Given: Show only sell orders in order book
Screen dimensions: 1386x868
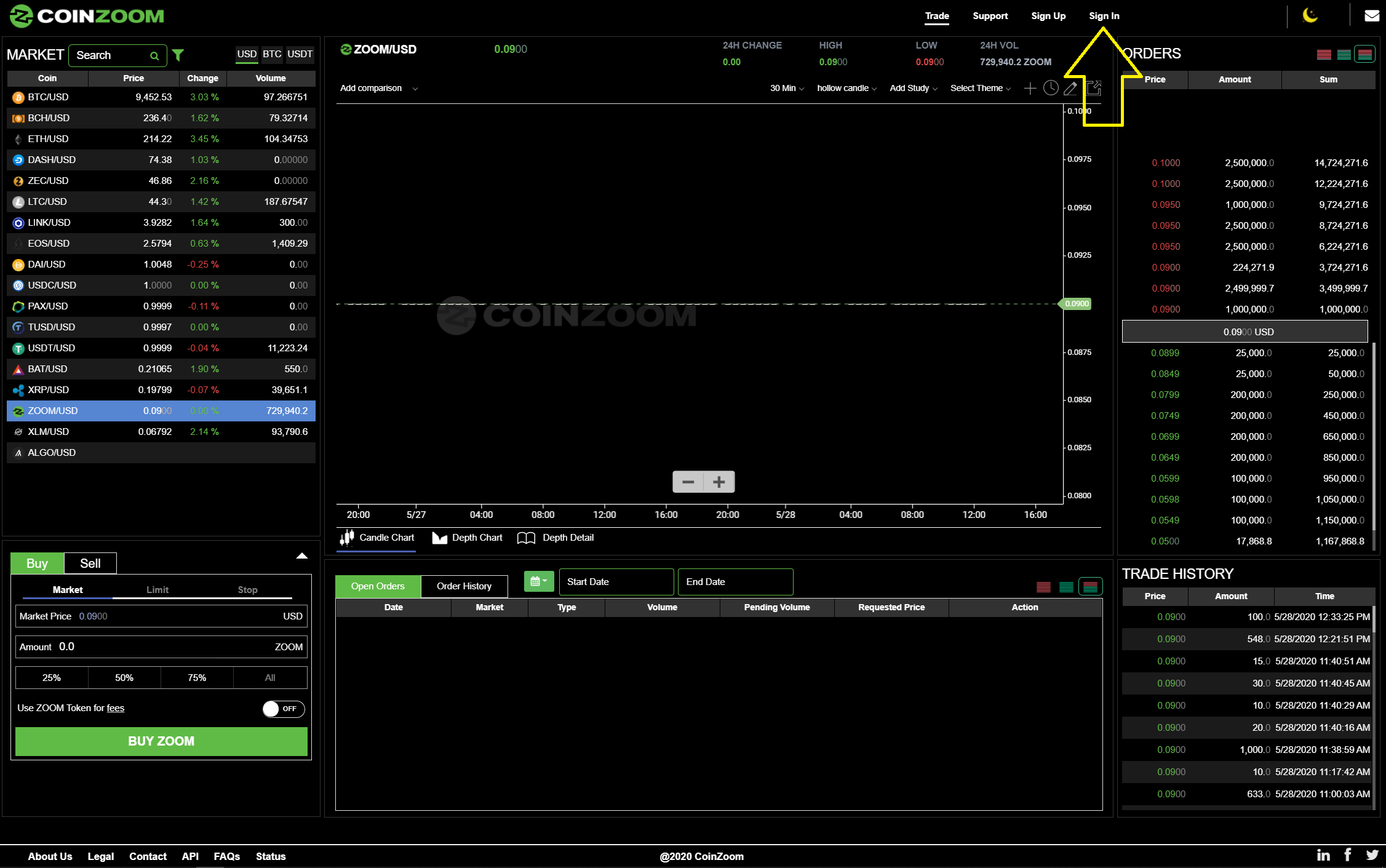Looking at the screenshot, I should click(1324, 55).
